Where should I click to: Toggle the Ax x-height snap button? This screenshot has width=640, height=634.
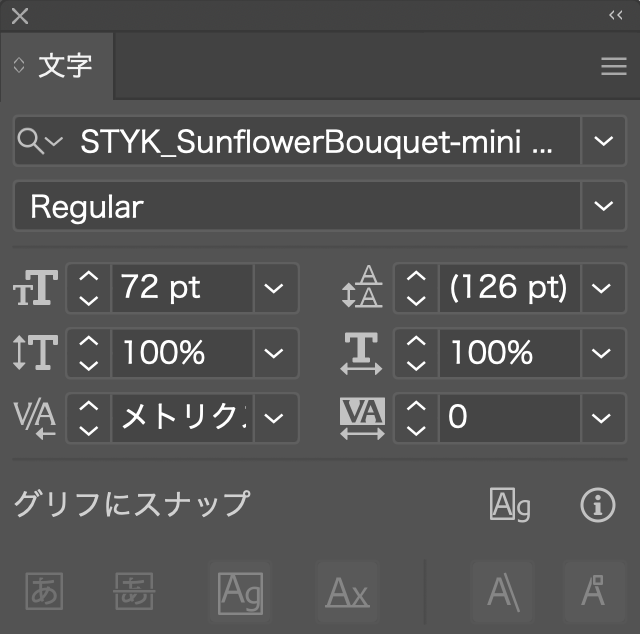click(x=348, y=592)
